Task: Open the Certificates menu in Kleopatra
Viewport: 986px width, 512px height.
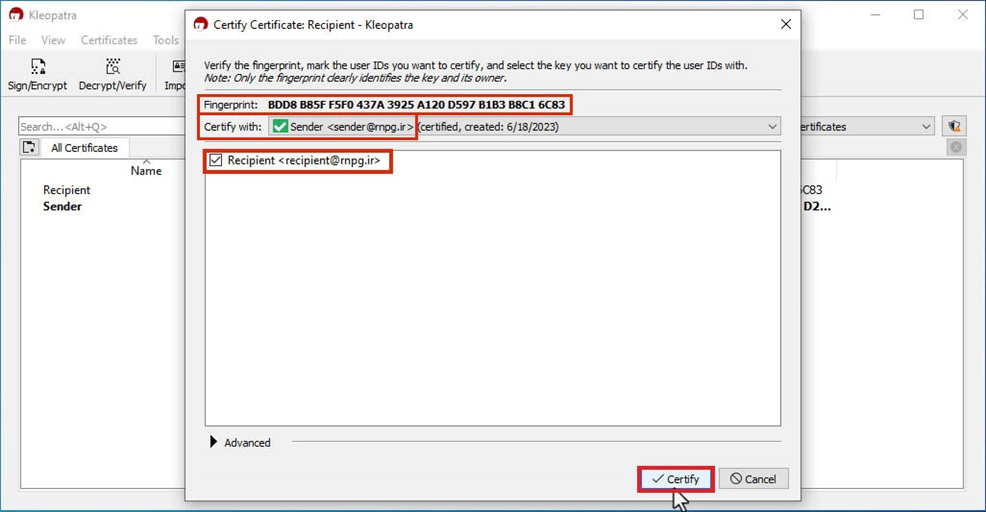Action: click(109, 40)
